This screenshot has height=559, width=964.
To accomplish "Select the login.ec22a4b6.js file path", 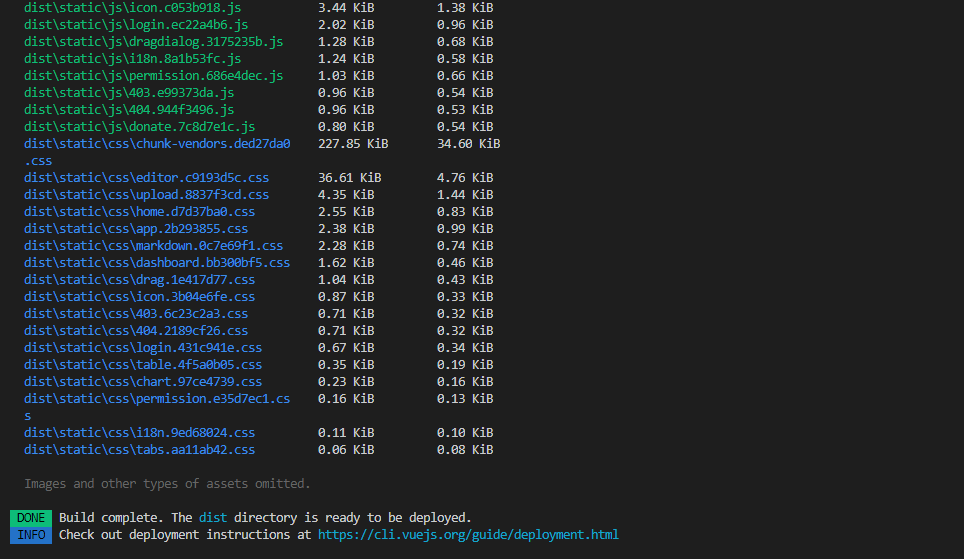I will click(x=136, y=25).
